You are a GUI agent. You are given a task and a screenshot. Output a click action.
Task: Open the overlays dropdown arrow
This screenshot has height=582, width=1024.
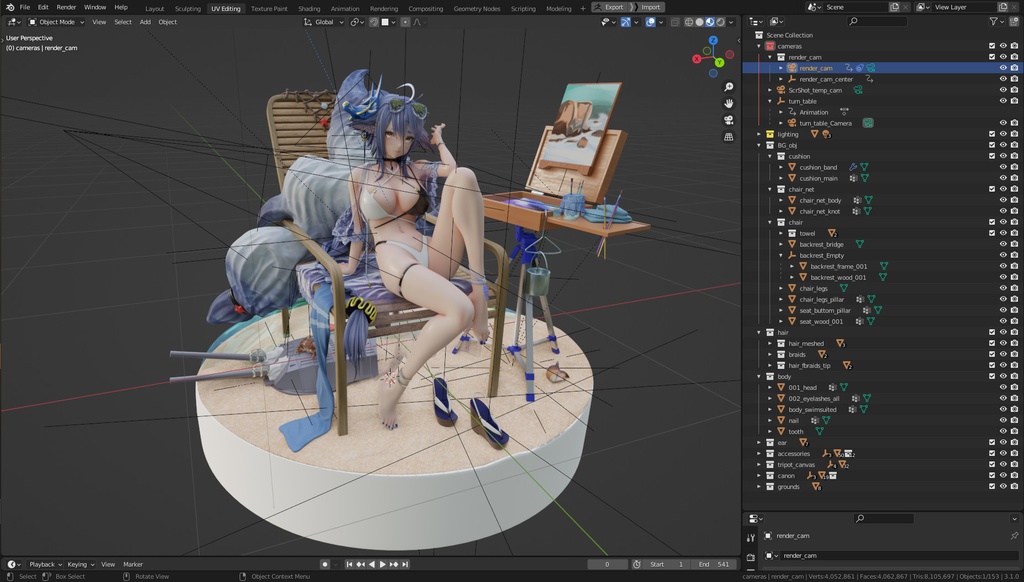(661, 22)
